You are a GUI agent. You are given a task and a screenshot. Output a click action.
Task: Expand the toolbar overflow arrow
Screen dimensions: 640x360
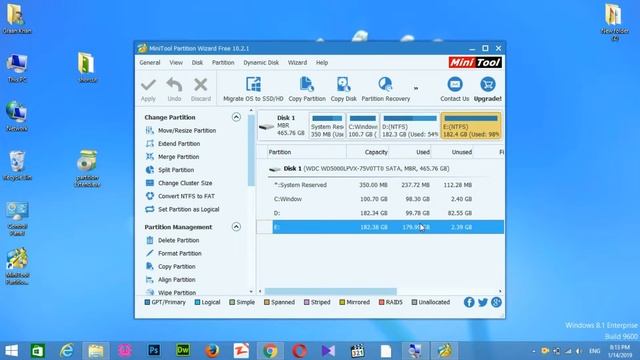[416, 88]
